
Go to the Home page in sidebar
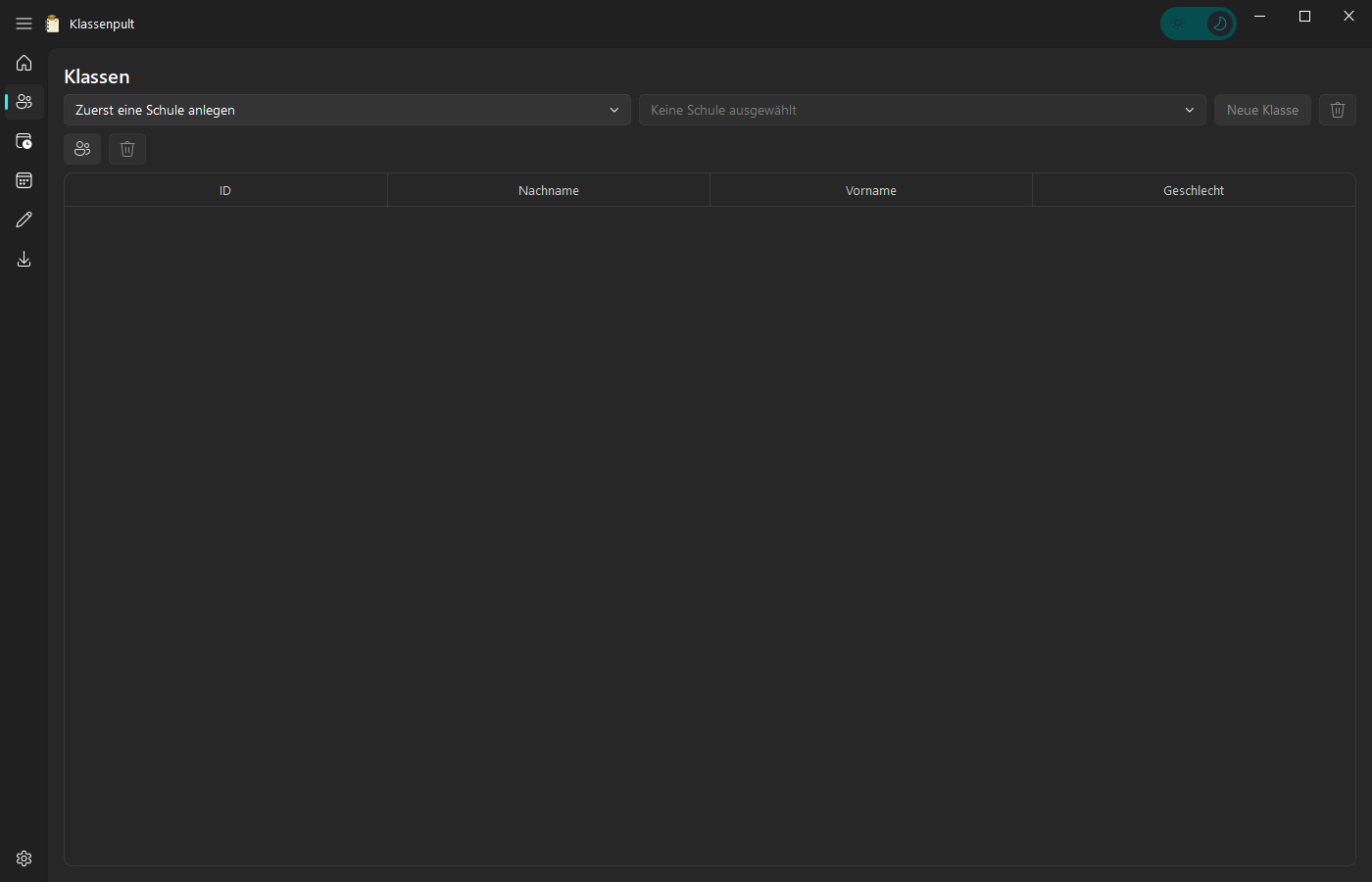(x=24, y=63)
